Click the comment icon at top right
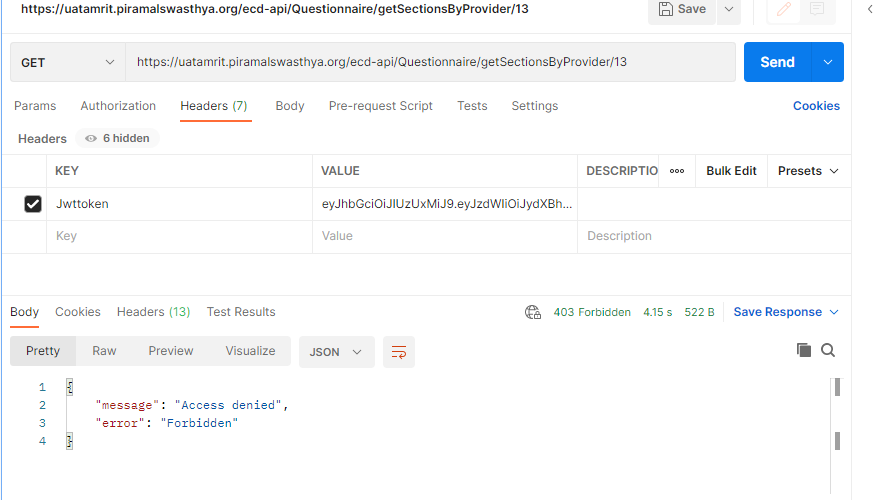873x500 pixels. (817, 9)
